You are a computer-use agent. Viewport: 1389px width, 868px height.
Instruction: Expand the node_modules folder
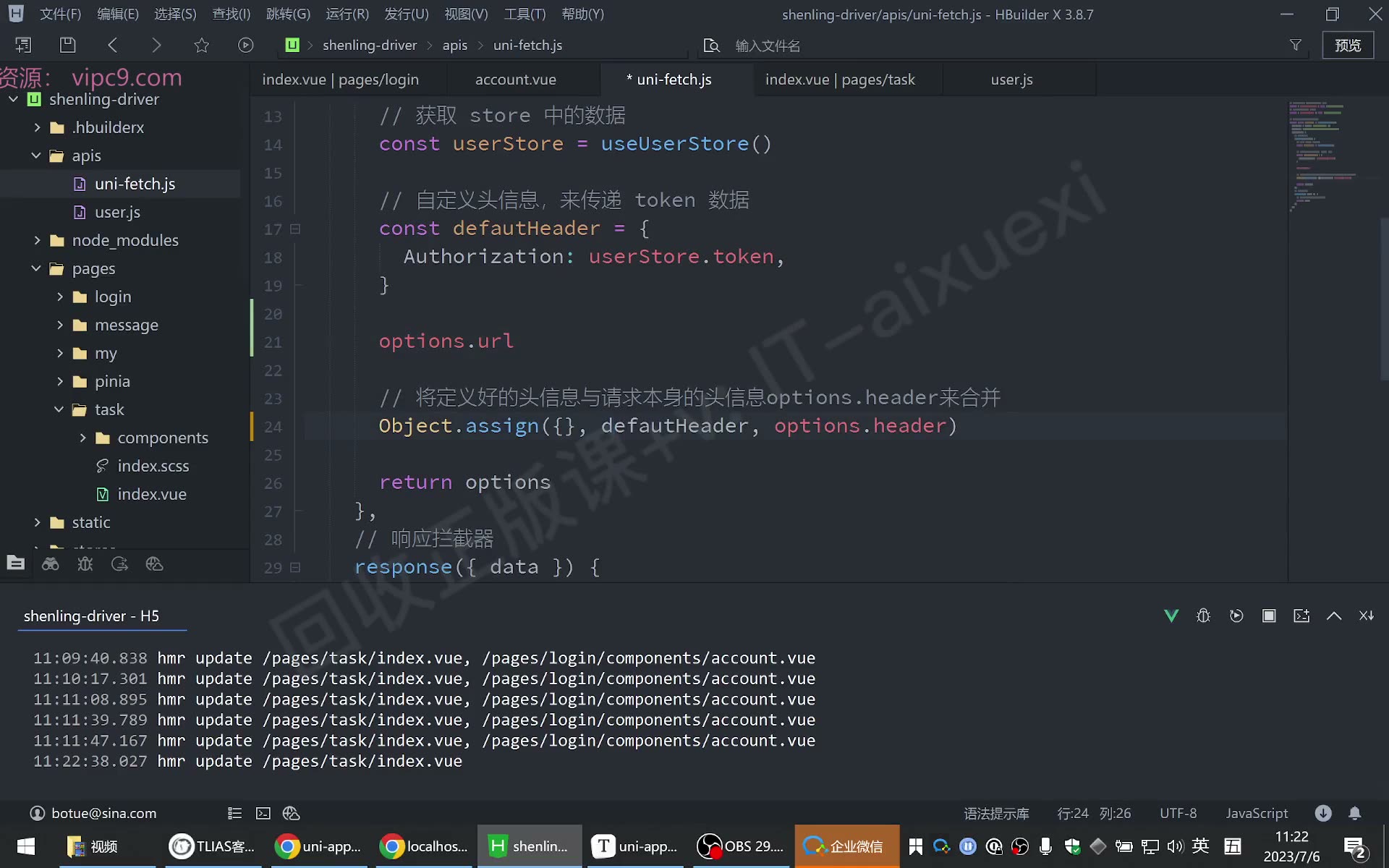pyautogui.click(x=37, y=240)
